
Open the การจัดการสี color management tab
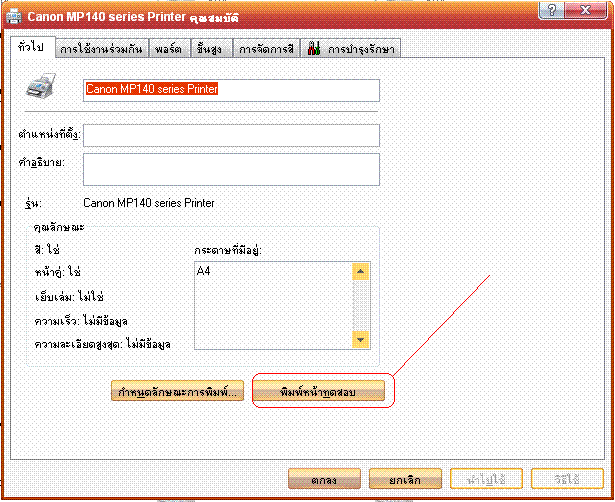[267, 49]
